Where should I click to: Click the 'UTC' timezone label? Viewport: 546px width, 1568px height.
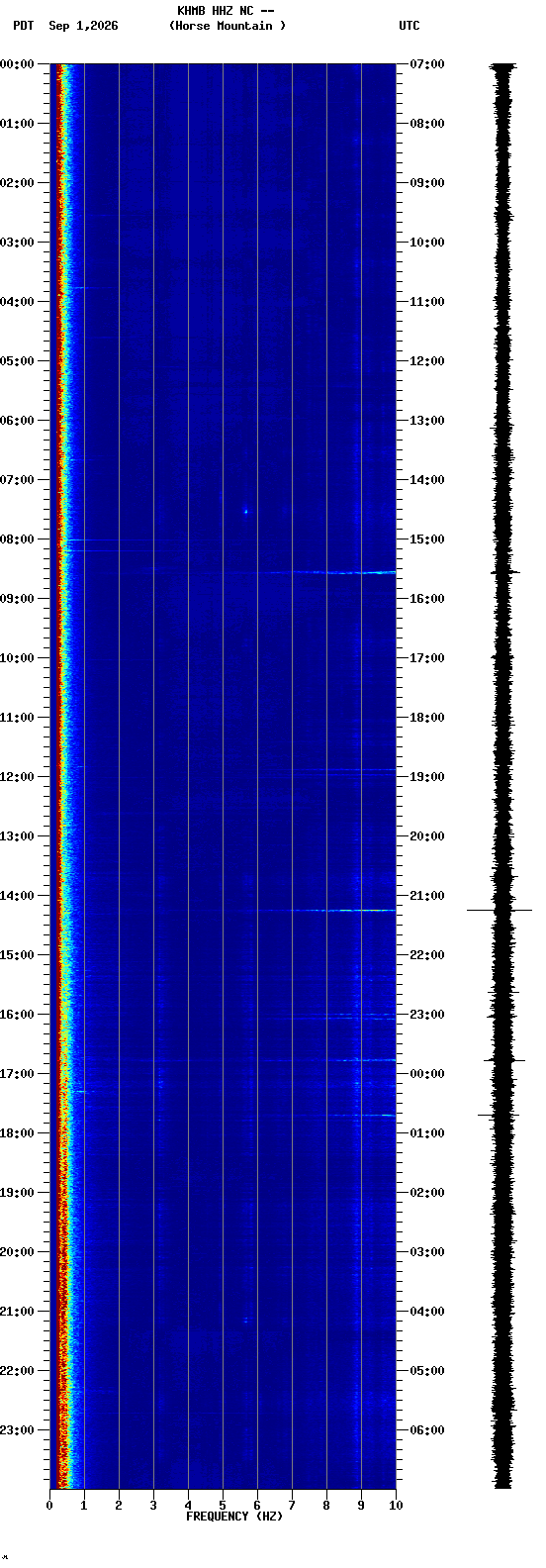[409, 26]
